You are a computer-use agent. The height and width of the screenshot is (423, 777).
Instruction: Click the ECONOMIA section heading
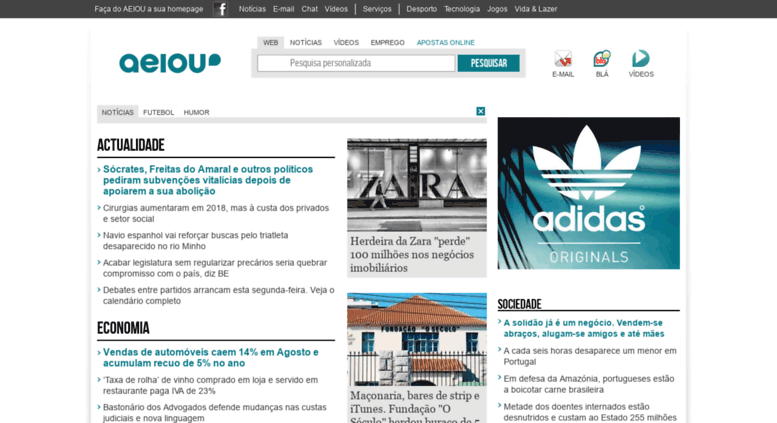[123, 328]
